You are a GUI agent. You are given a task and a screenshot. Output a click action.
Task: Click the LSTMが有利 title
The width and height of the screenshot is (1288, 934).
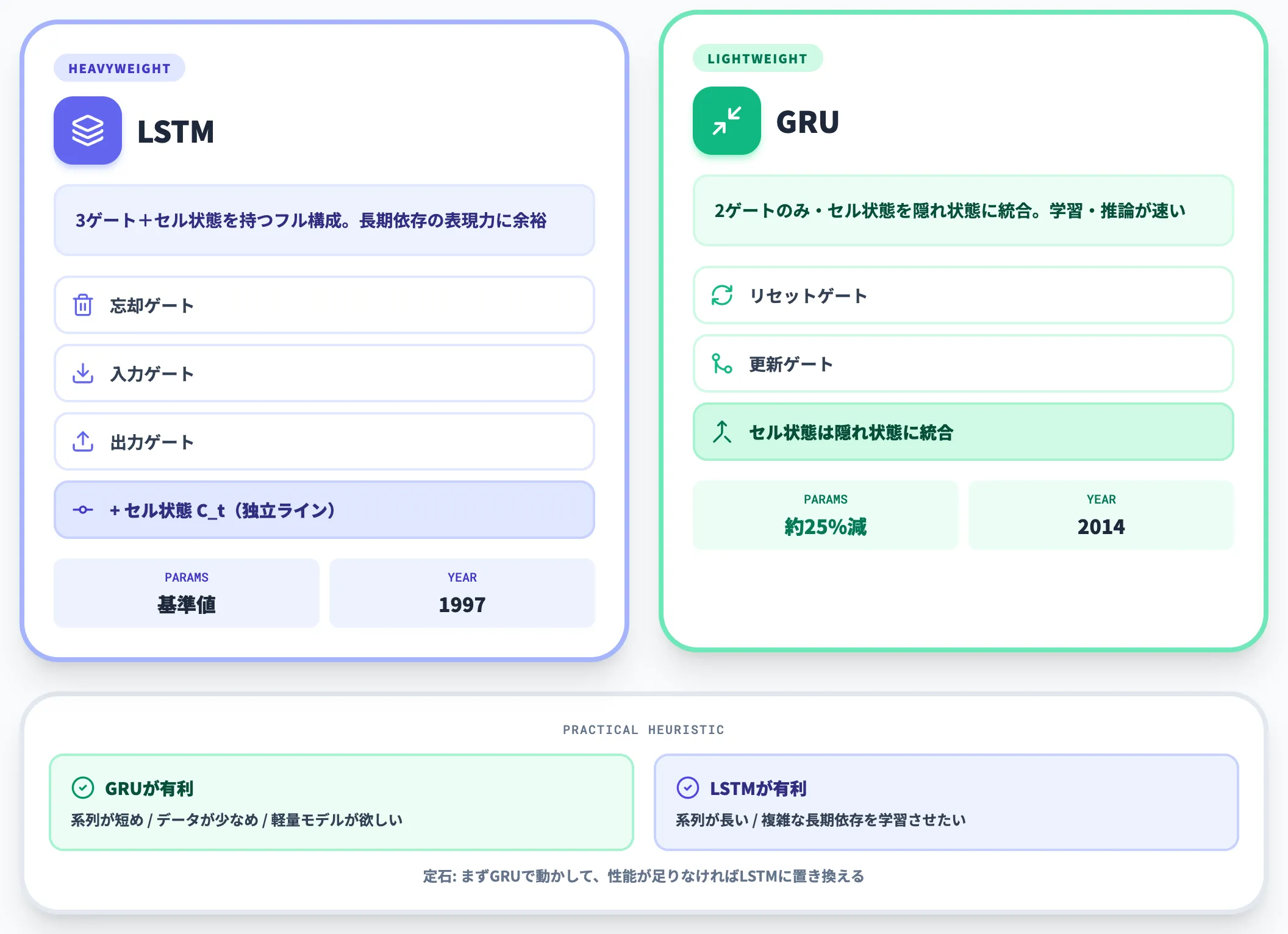tap(758, 788)
